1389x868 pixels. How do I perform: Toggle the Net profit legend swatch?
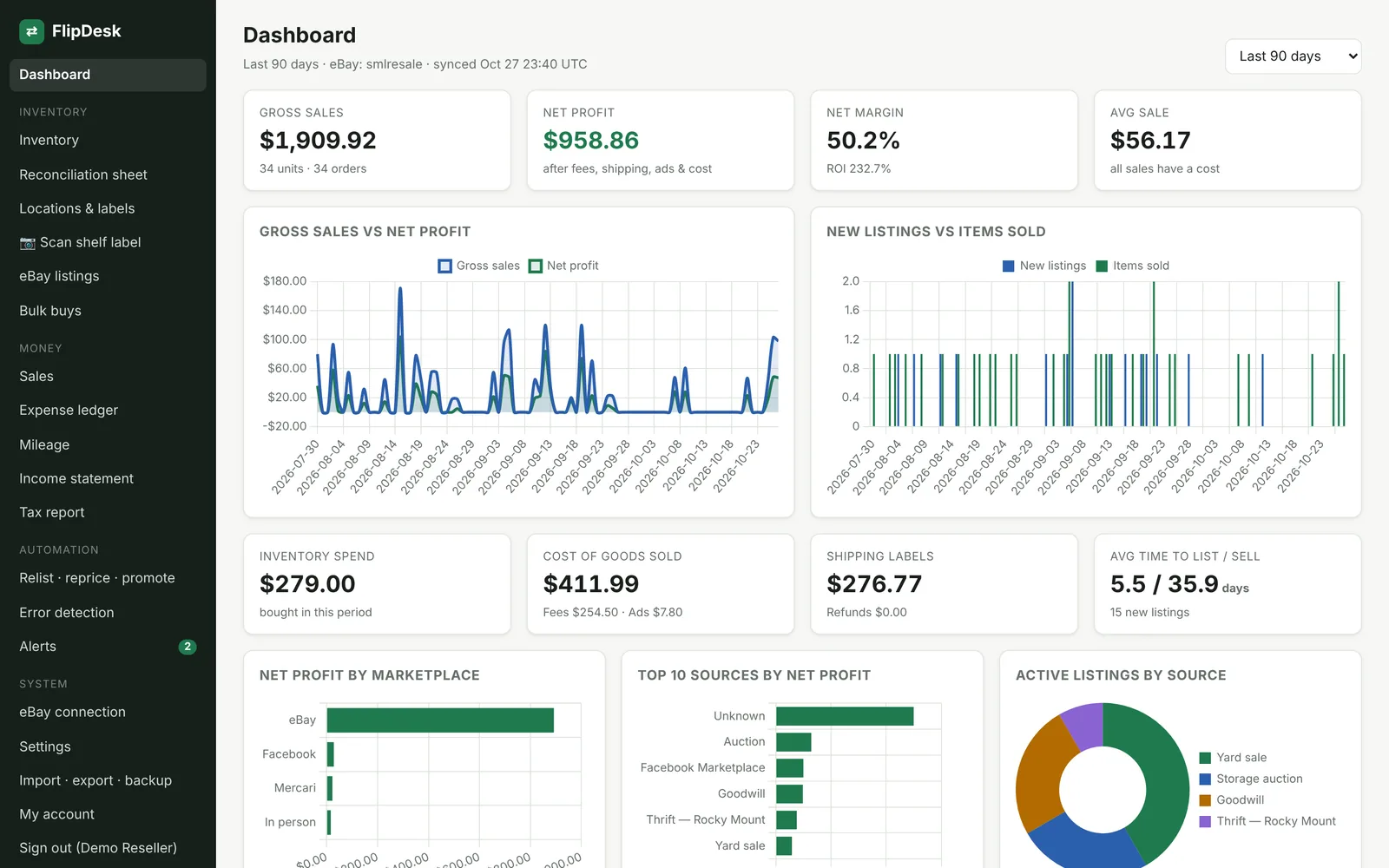(x=536, y=266)
